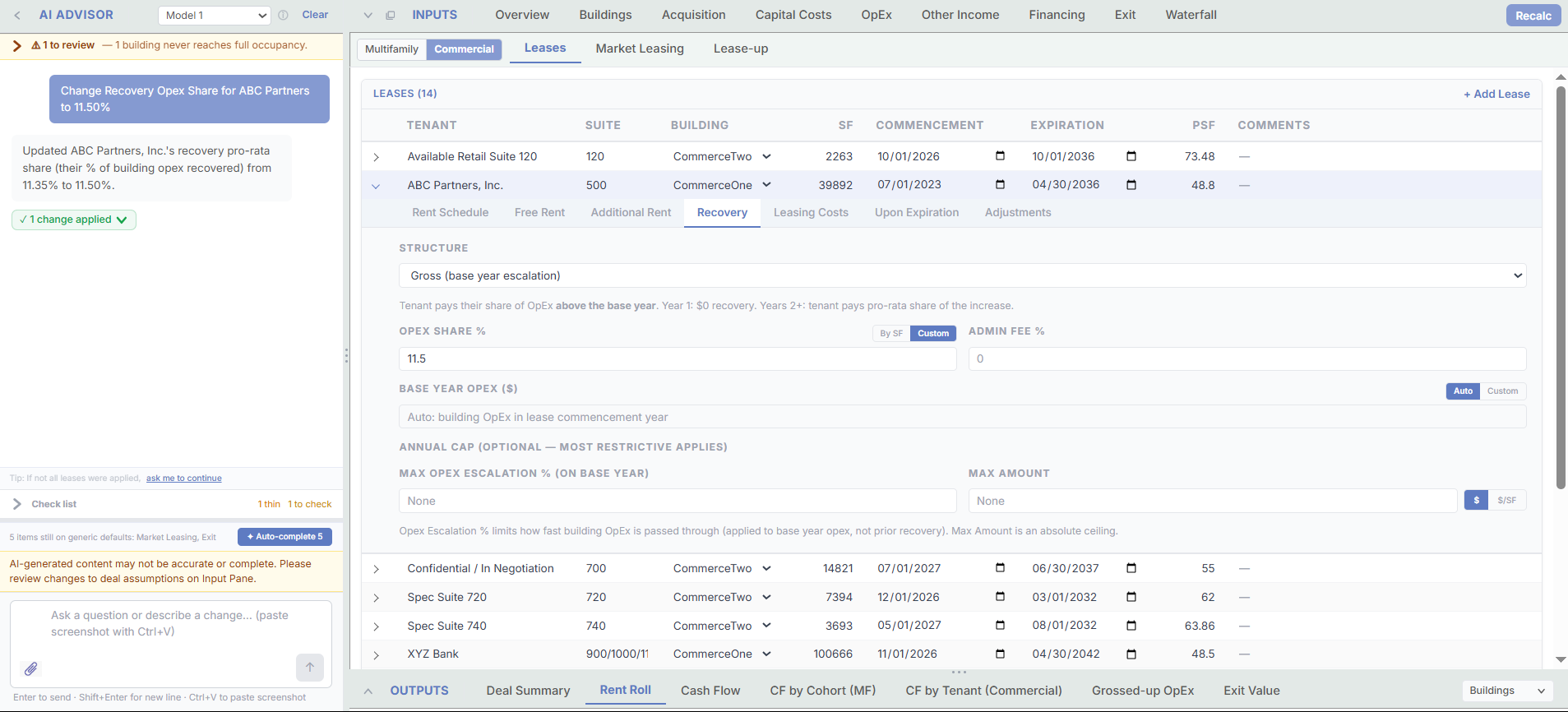Collapse the AI Advisor panel back arrow
The height and width of the screenshot is (712, 1568).
tap(17, 15)
